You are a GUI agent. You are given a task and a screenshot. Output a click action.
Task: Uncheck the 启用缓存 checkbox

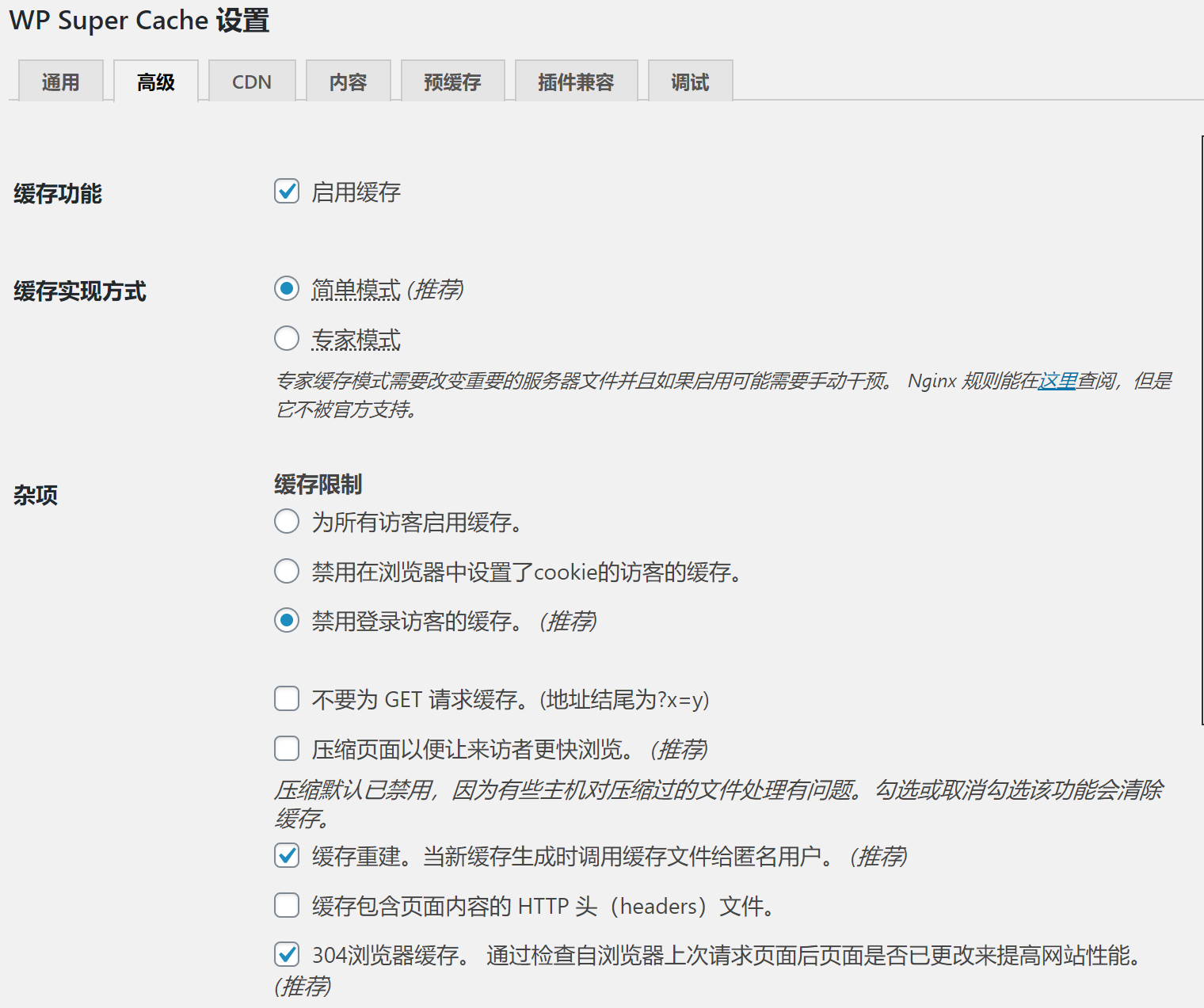click(x=287, y=192)
